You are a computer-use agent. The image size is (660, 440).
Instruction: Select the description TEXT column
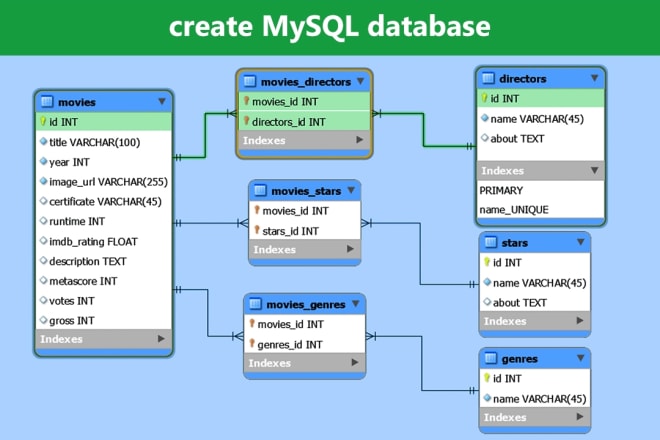point(104,261)
